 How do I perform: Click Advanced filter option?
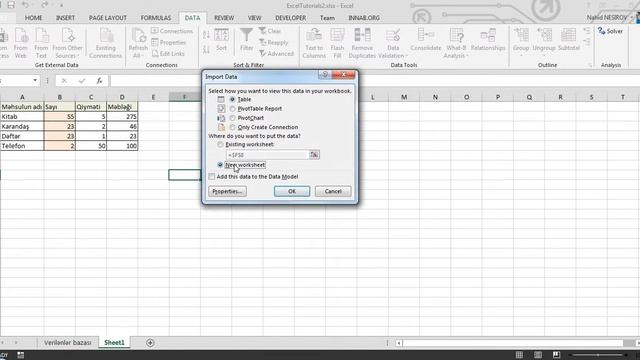[276, 53]
